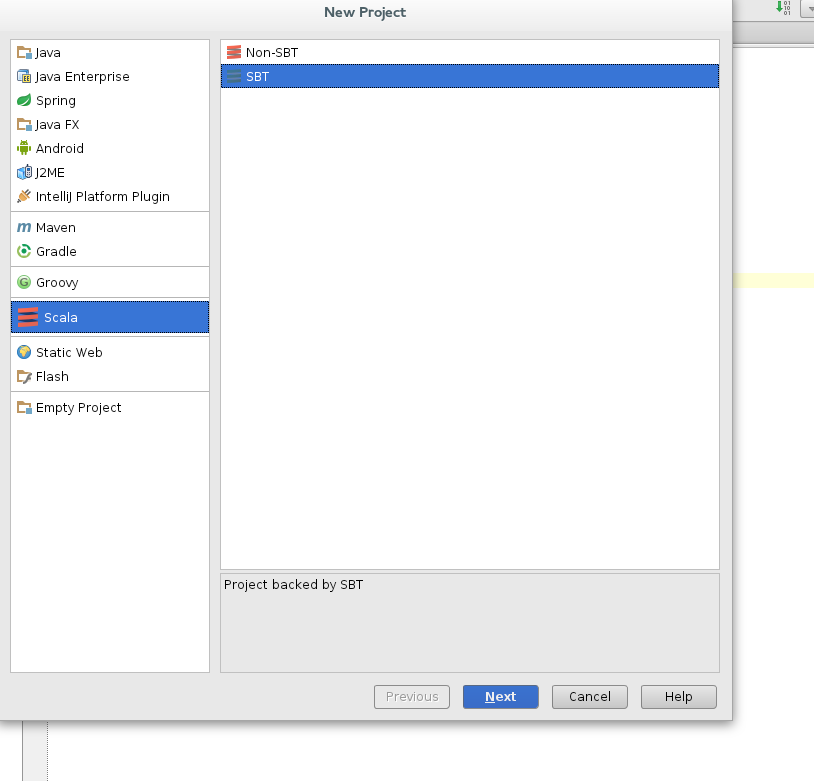Image resolution: width=814 pixels, height=781 pixels.
Task: Select Maven project type
Action: [56, 227]
